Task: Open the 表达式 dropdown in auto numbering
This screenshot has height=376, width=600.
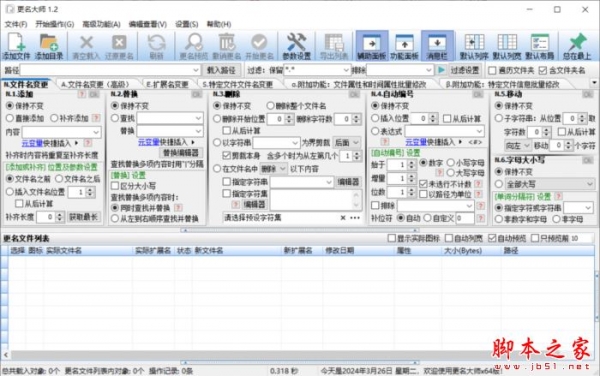Action: [479, 131]
